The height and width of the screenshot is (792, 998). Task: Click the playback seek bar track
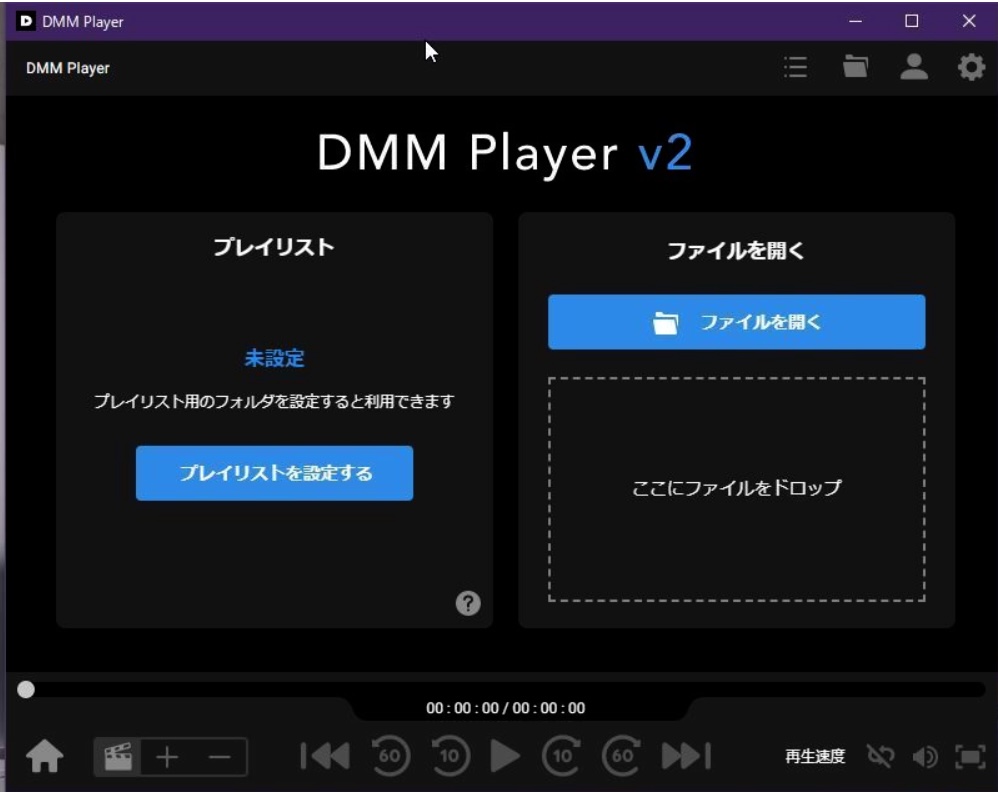click(x=503, y=689)
